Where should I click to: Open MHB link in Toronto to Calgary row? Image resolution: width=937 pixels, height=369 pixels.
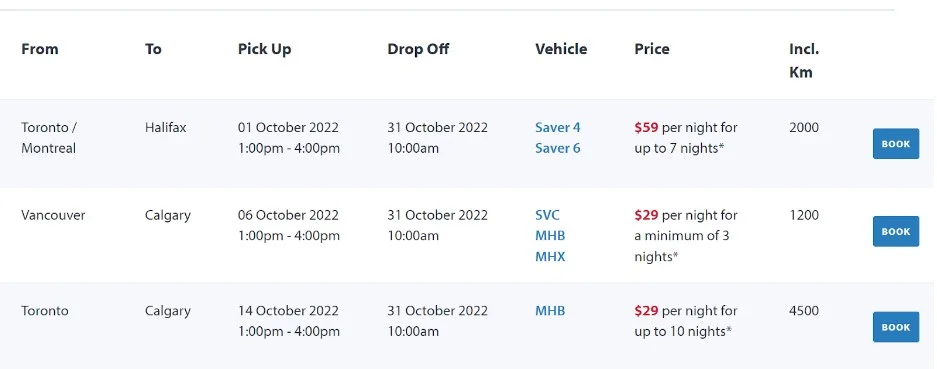tap(550, 311)
